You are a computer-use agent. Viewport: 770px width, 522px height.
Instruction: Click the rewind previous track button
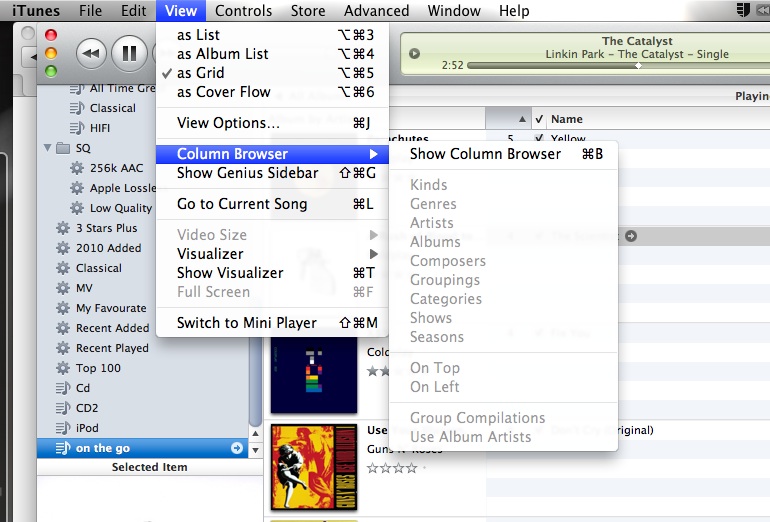(91, 53)
